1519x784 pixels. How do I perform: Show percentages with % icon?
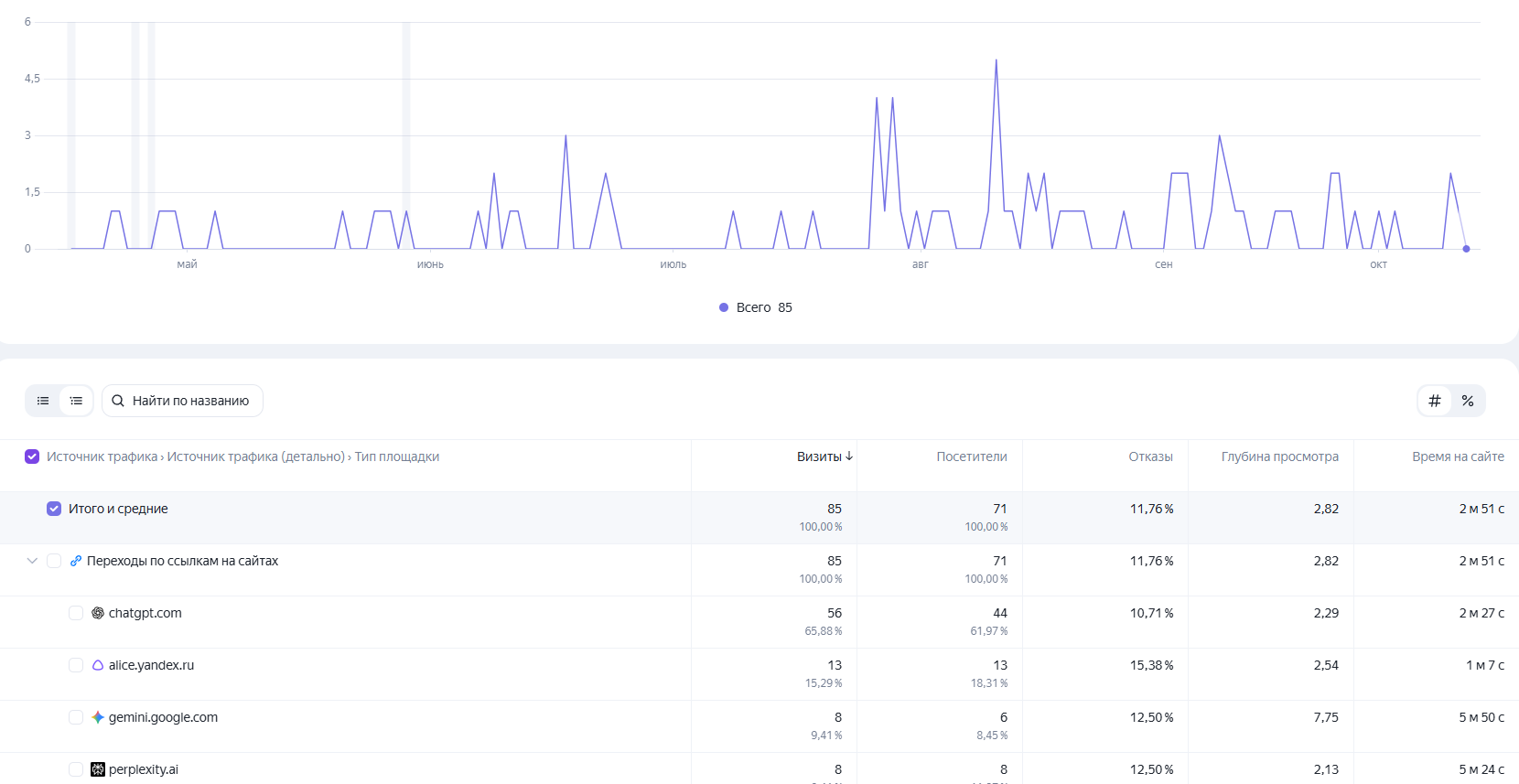(x=1468, y=401)
